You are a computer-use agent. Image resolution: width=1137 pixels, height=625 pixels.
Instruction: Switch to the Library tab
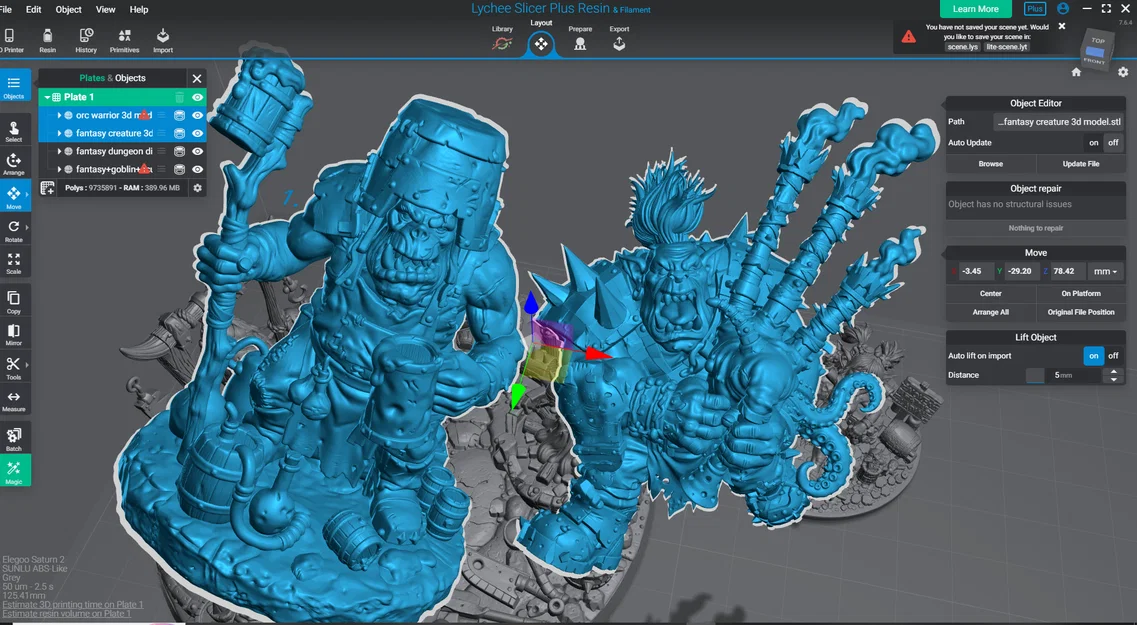tap(502, 39)
